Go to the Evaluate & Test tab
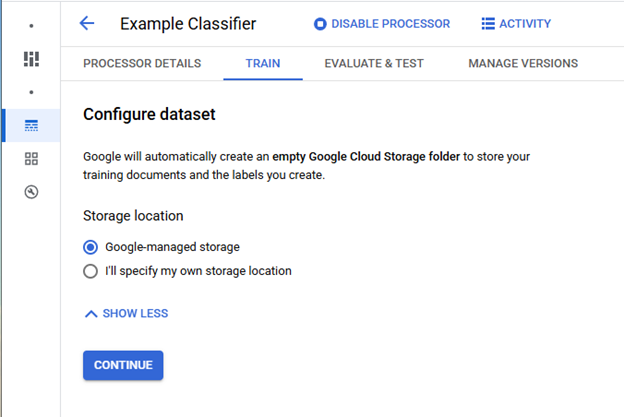Viewport: 624px width, 417px height. (374, 64)
